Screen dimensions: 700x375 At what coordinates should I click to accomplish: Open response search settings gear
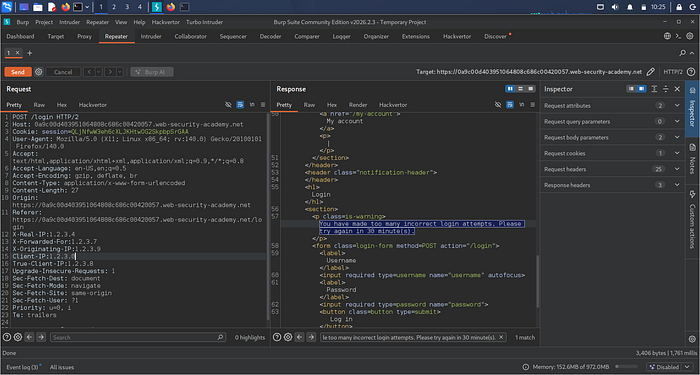coord(288,338)
